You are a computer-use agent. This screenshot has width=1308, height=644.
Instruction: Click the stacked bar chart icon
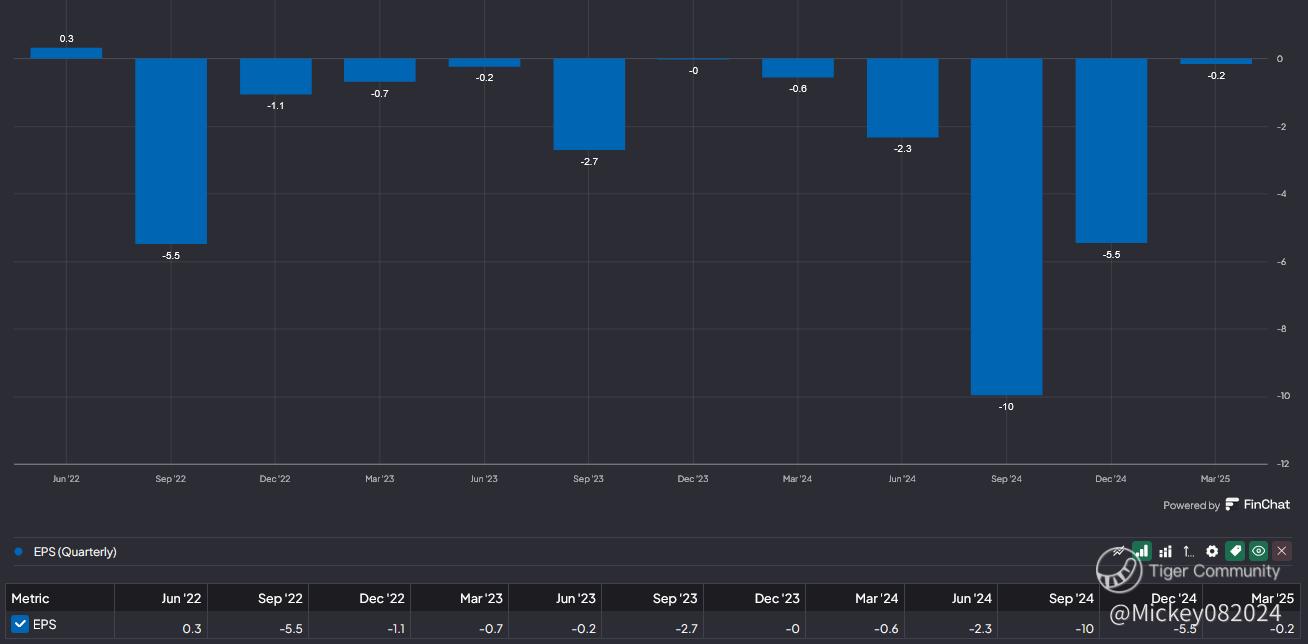(x=1165, y=551)
